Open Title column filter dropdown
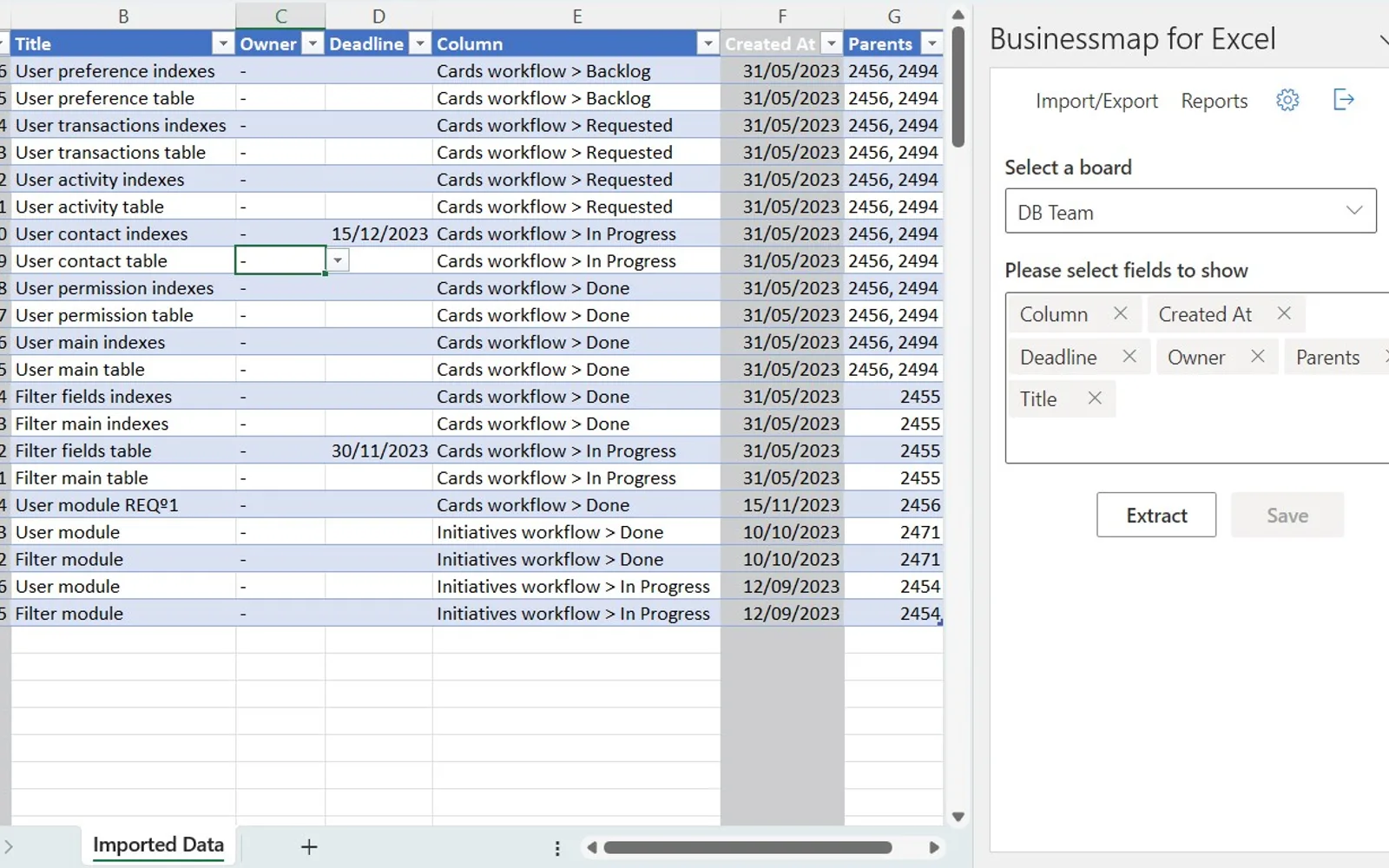 pyautogui.click(x=223, y=43)
